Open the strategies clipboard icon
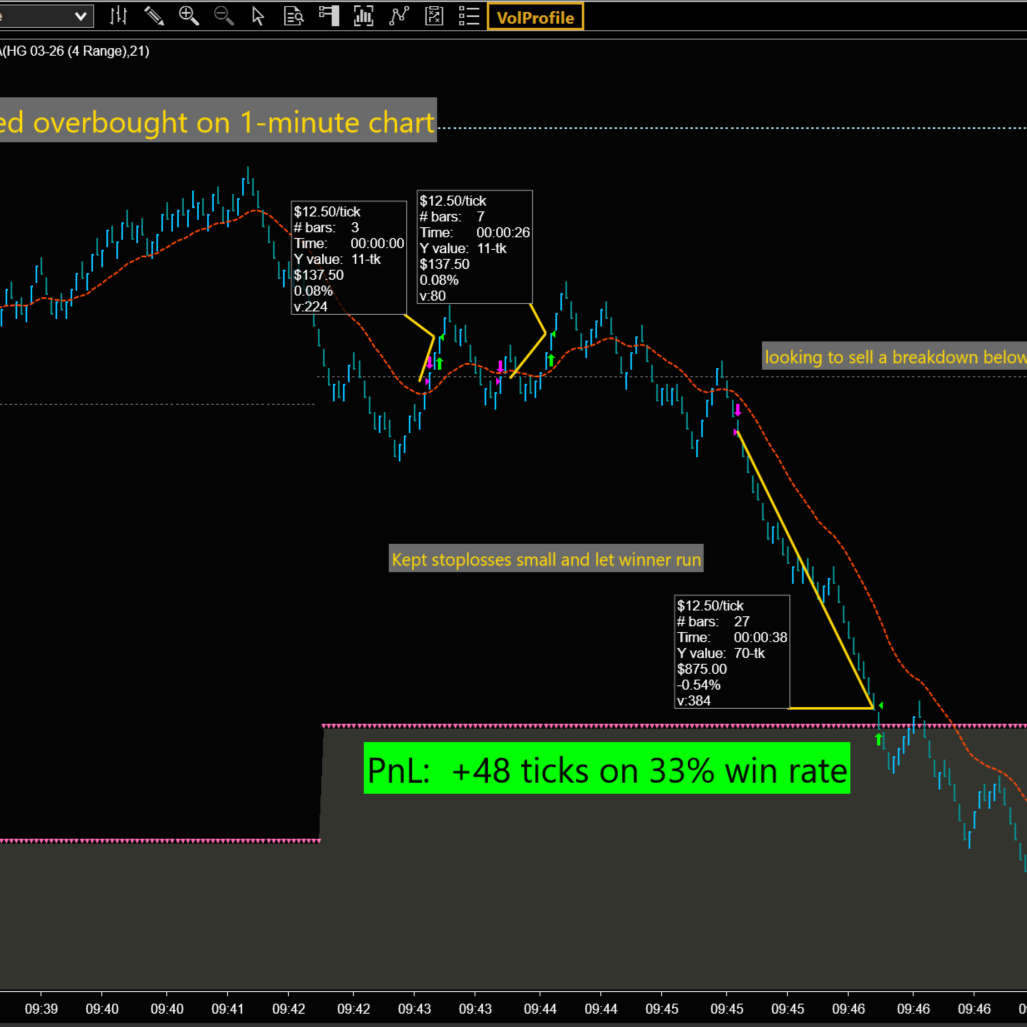 click(434, 16)
